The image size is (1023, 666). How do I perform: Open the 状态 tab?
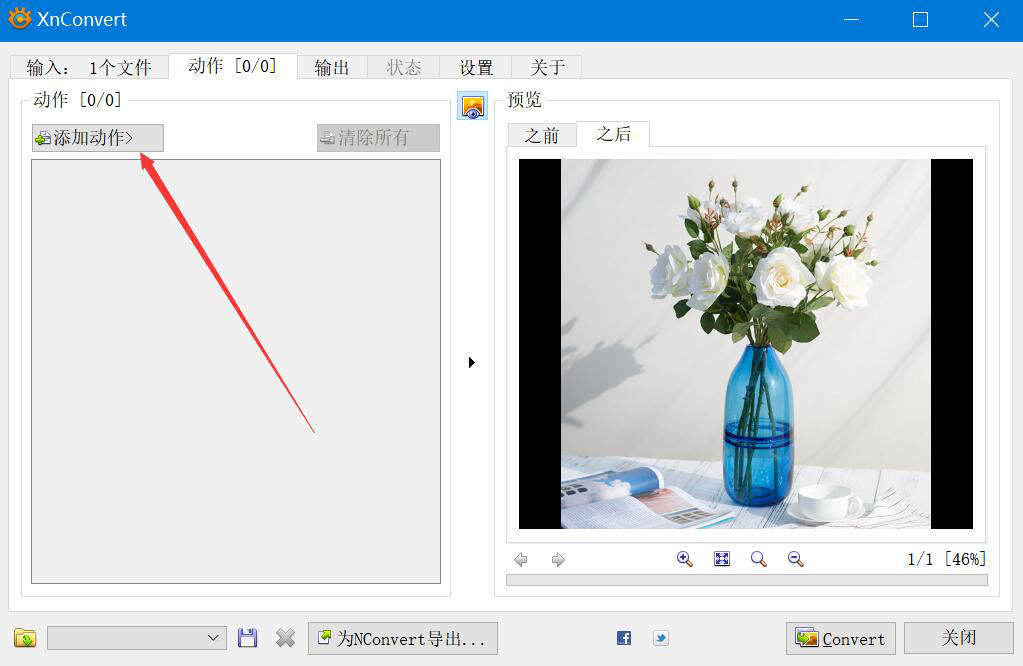pyautogui.click(x=403, y=67)
